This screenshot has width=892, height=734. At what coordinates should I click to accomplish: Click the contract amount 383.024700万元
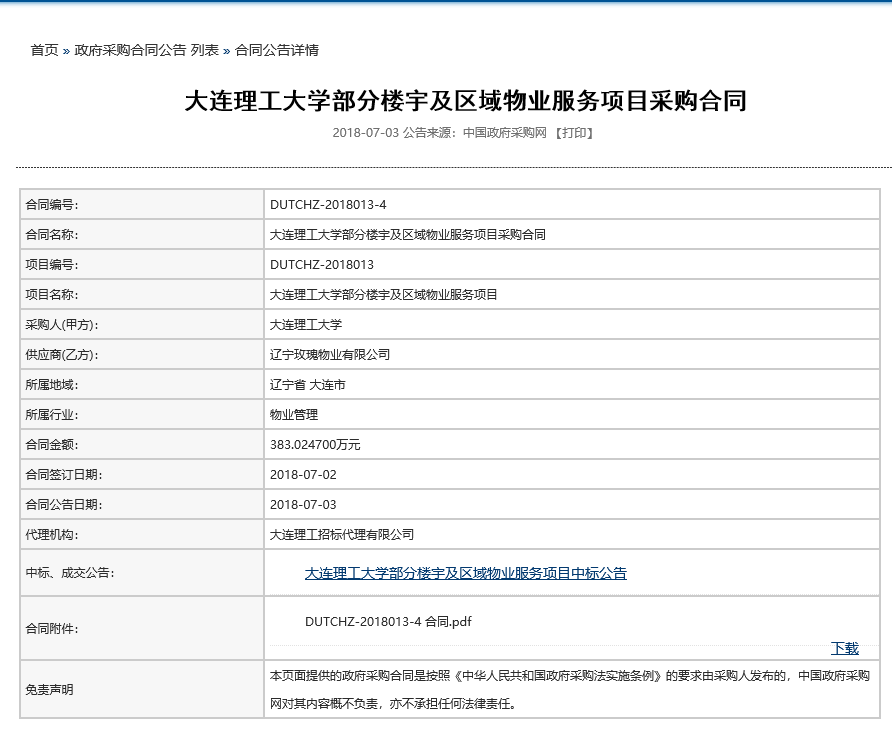coord(315,445)
